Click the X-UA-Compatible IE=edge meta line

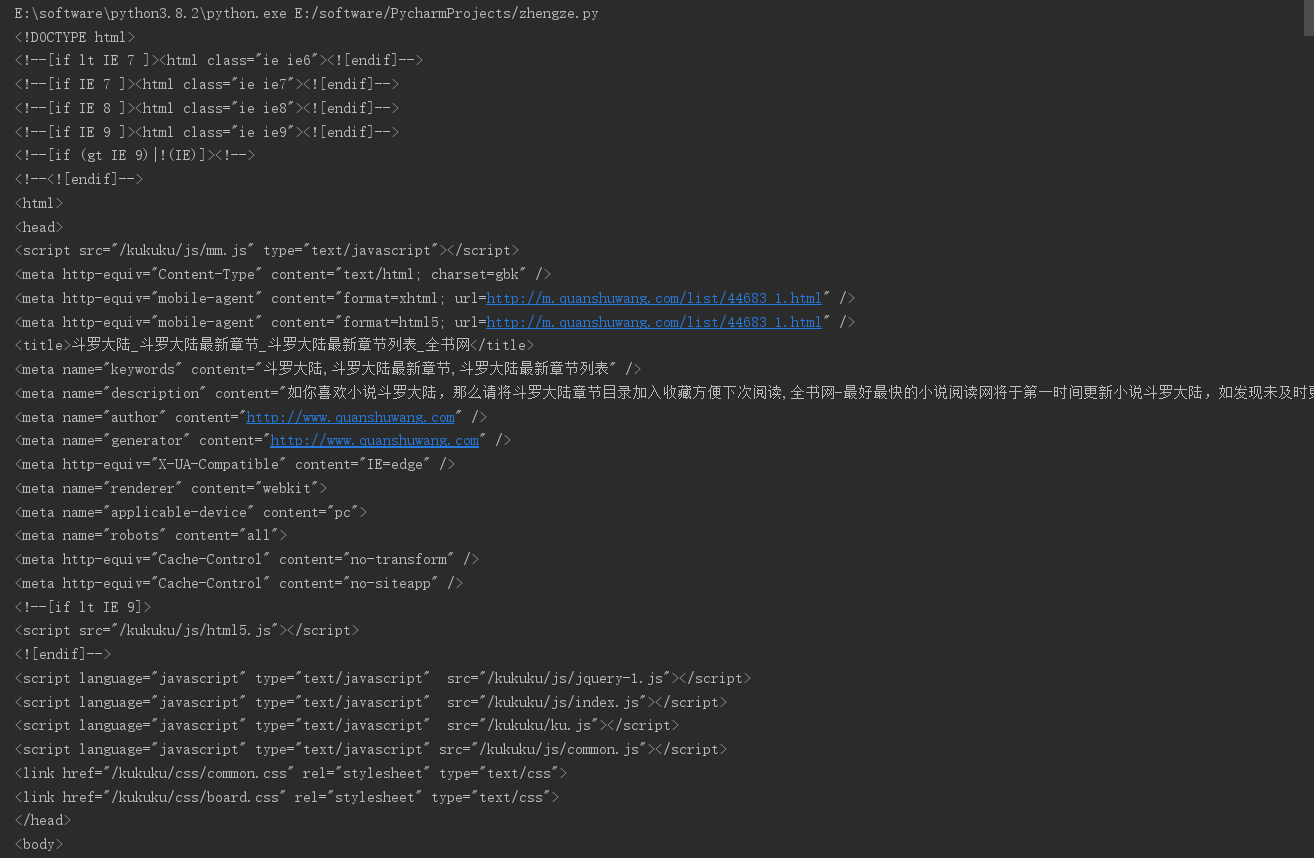click(x=235, y=464)
